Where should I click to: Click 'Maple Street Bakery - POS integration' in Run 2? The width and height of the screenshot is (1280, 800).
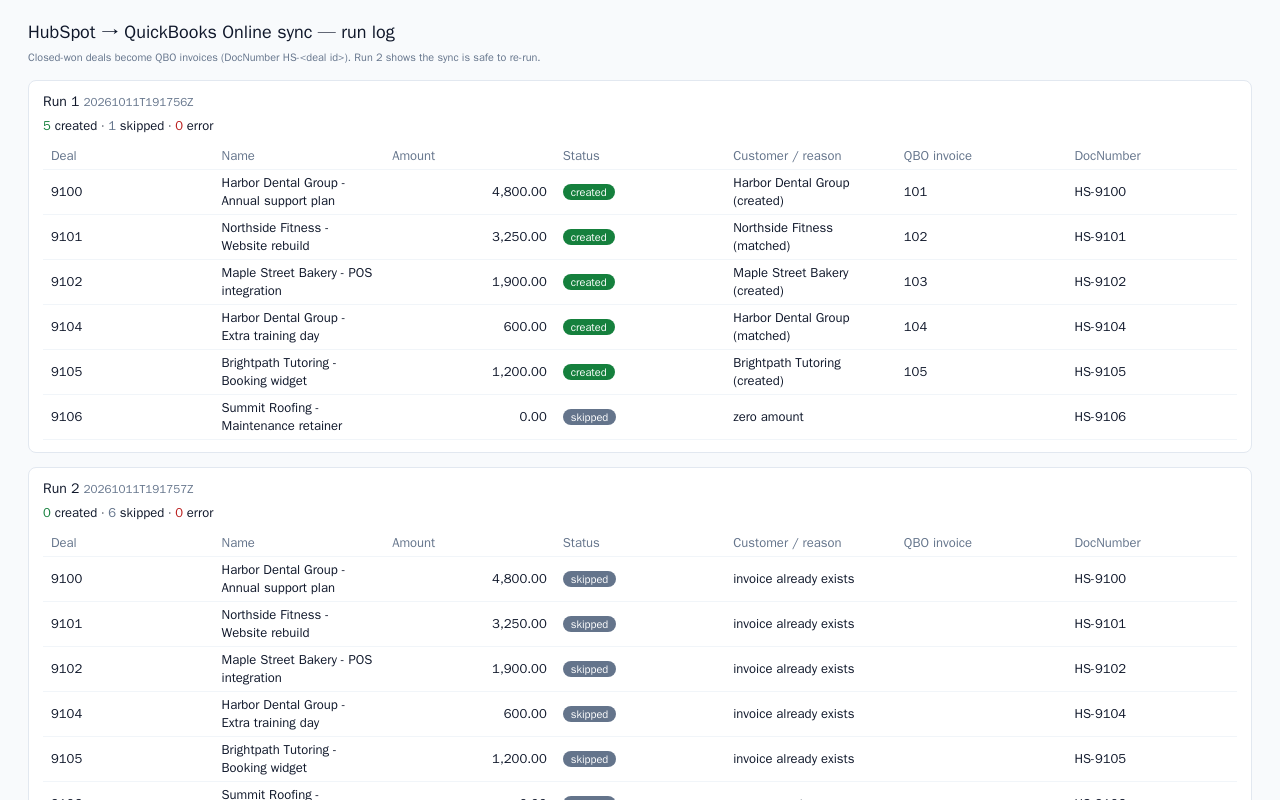tap(297, 669)
